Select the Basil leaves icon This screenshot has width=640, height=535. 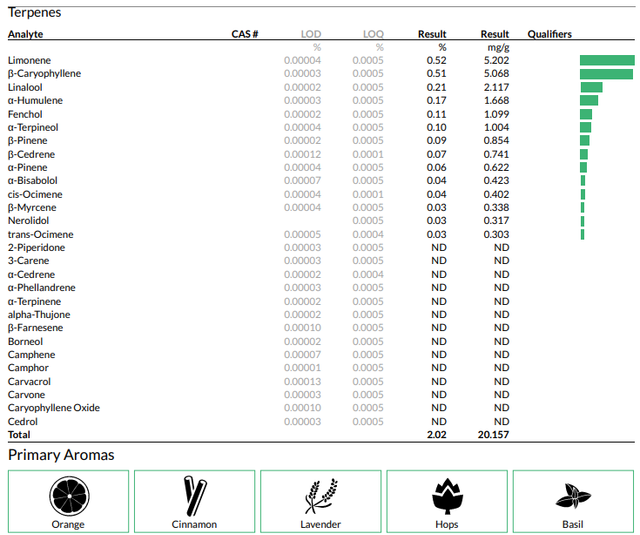(x=573, y=496)
